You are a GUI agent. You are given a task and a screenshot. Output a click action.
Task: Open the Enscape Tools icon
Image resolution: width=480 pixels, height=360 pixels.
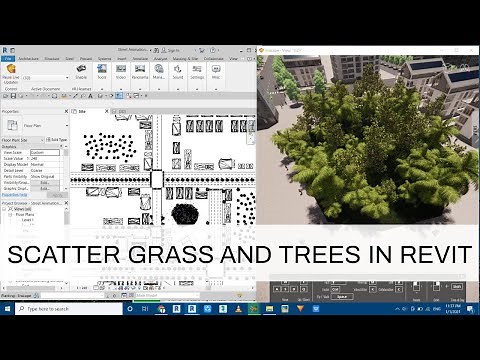102,69
